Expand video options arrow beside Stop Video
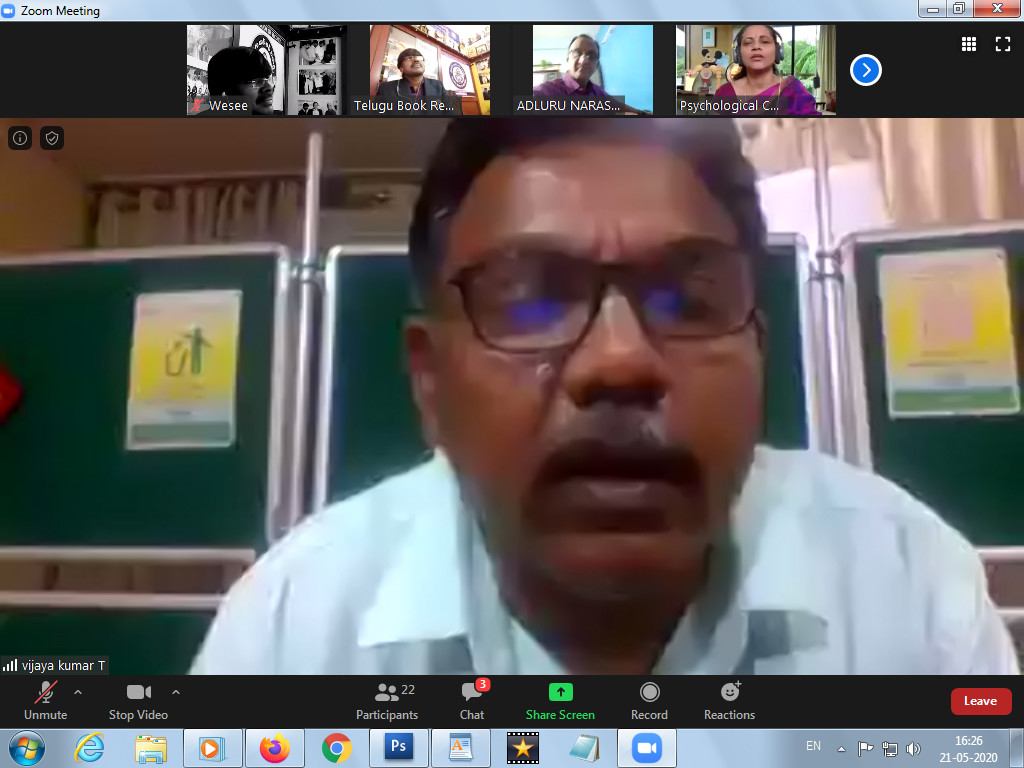This screenshot has height=768, width=1024. [176, 692]
